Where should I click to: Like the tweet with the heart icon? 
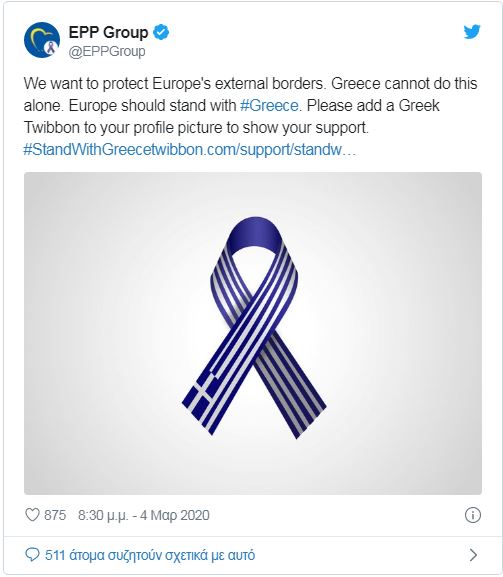tap(32, 515)
